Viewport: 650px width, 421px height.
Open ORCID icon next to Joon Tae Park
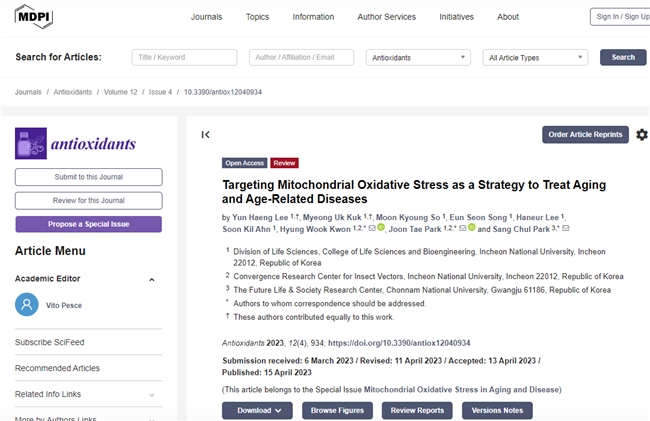pyautogui.click(x=470, y=228)
